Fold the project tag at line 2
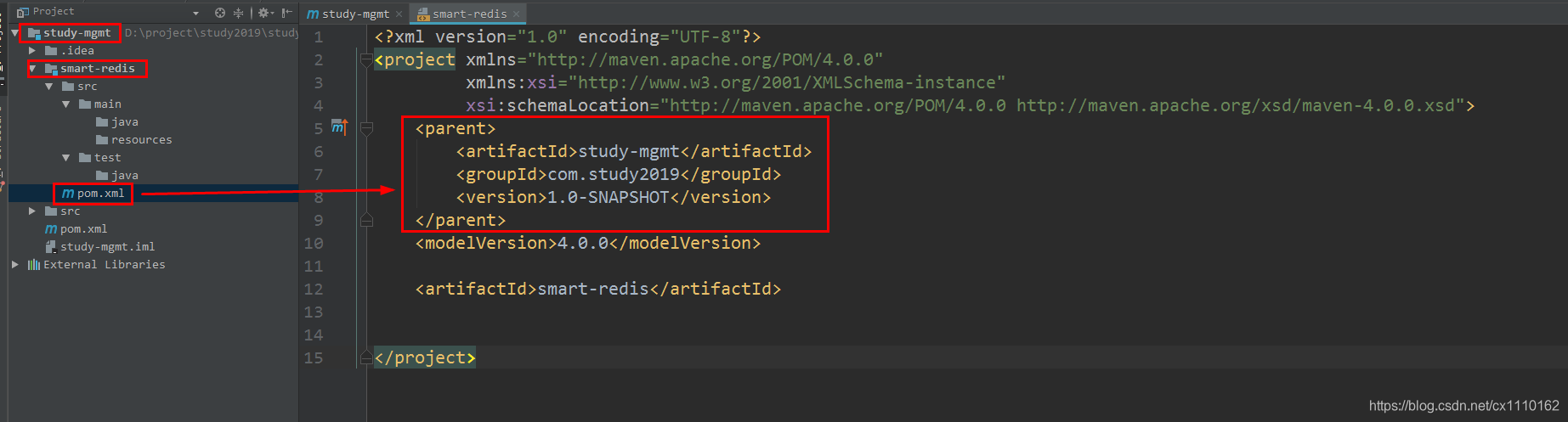Image resolution: width=1568 pixels, height=422 pixels. (366, 59)
